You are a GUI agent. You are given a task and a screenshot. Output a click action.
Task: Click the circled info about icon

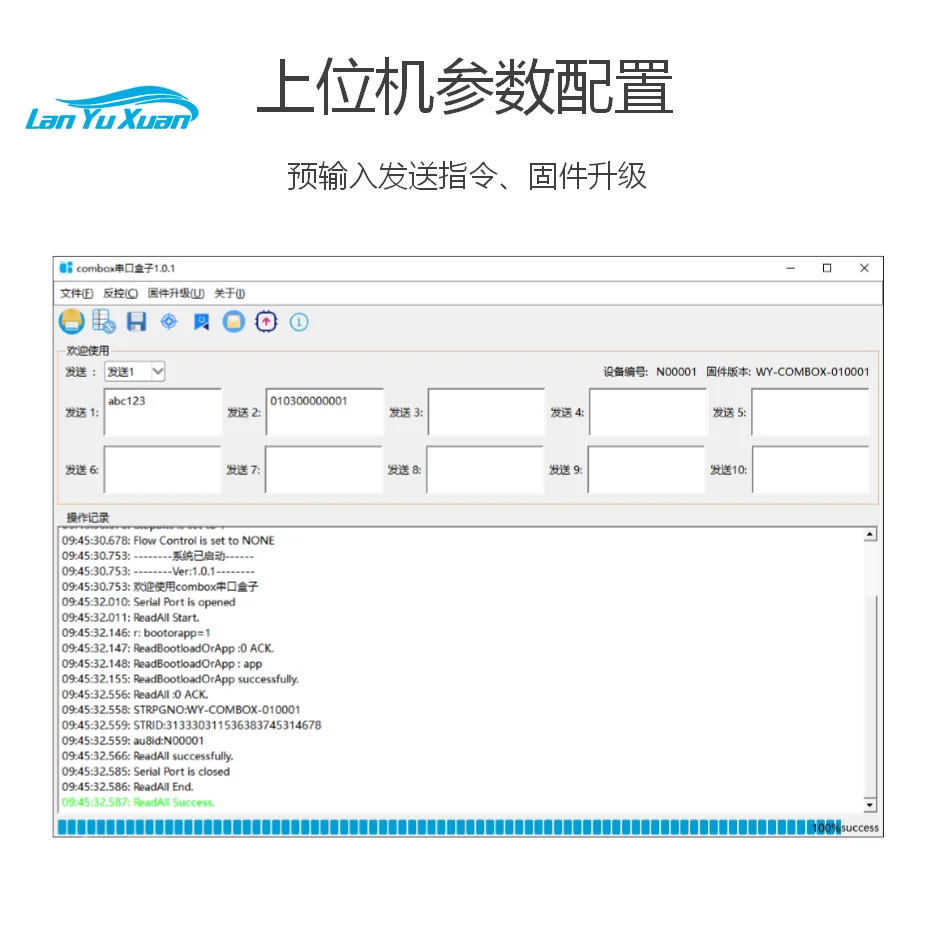299,323
